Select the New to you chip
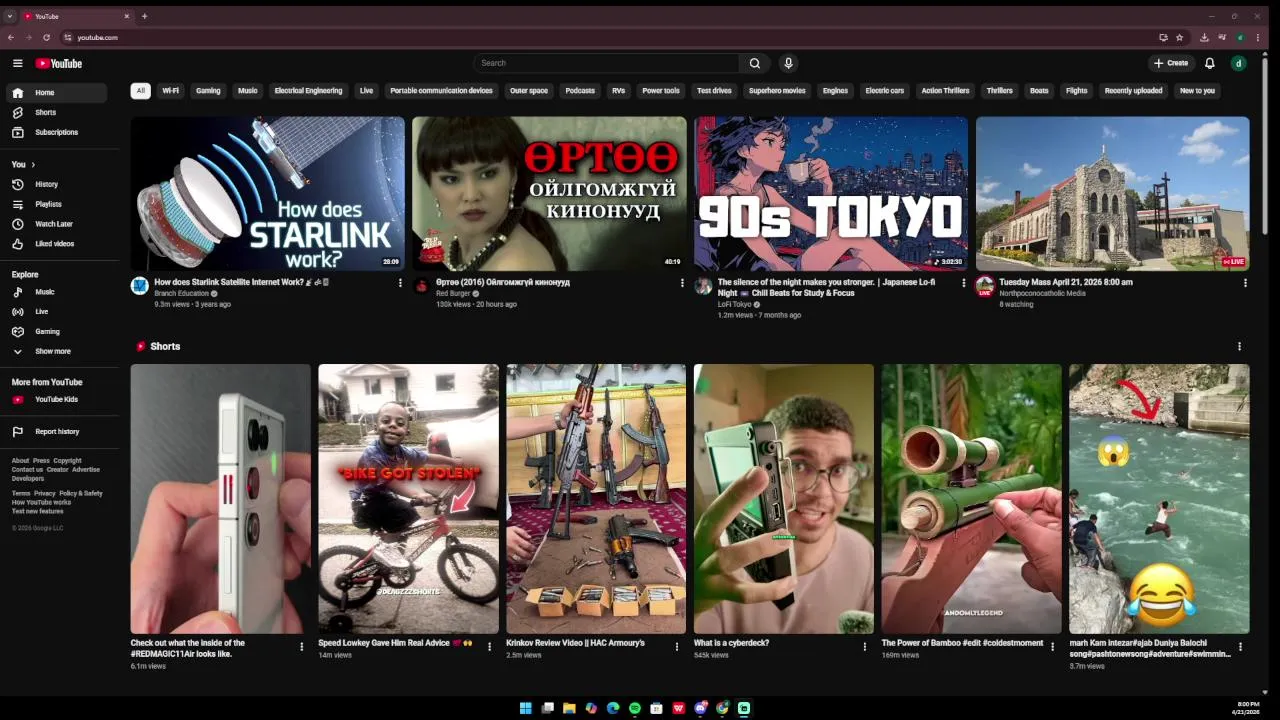Image resolution: width=1280 pixels, height=720 pixels. (1197, 91)
